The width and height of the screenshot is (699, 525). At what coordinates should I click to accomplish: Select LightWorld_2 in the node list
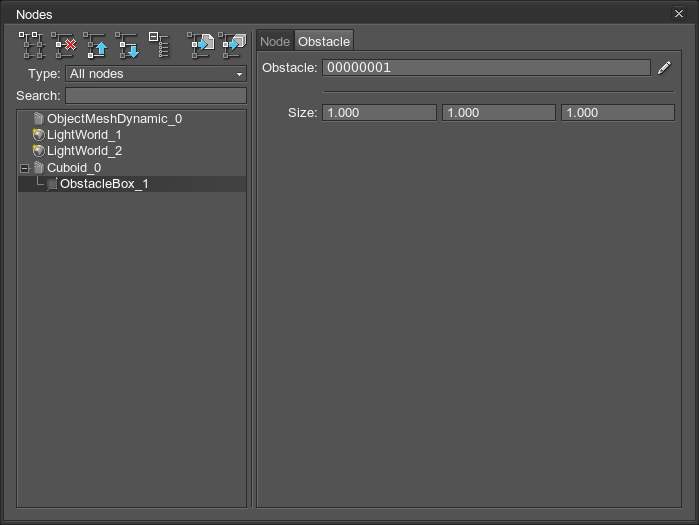pos(84,151)
